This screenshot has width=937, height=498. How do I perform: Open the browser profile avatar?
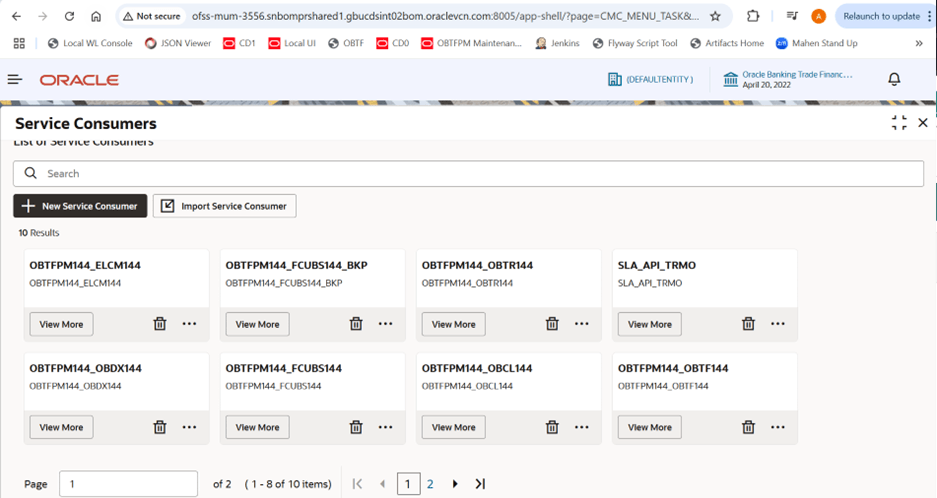pos(819,16)
